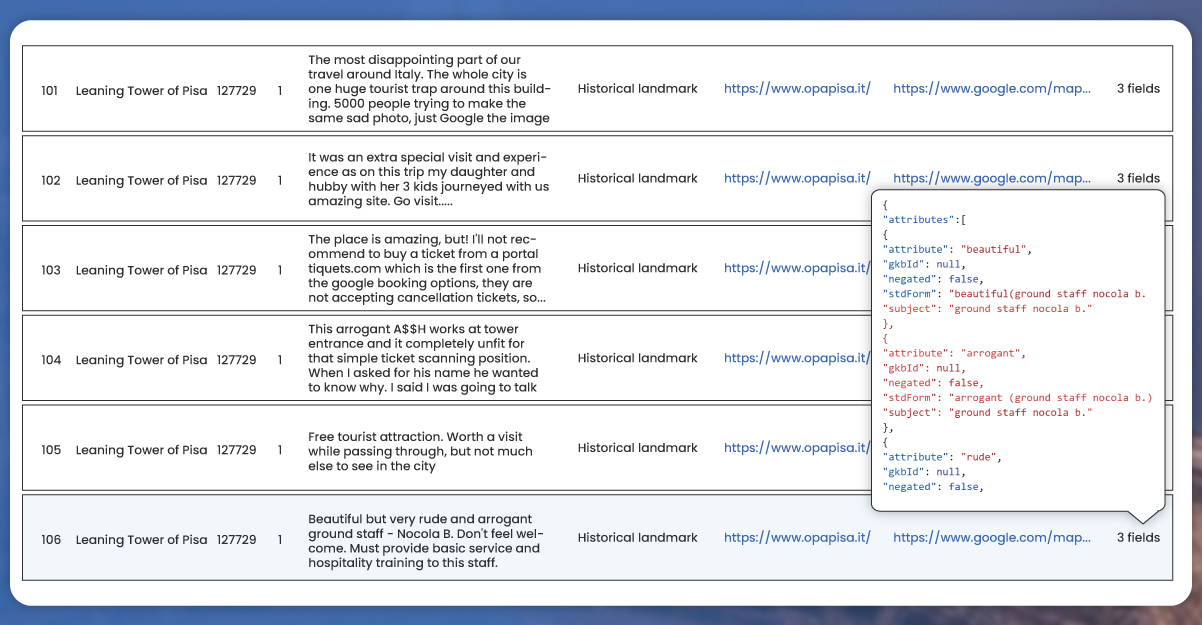Select row ID 101
The image size is (1202, 625).
50,91
